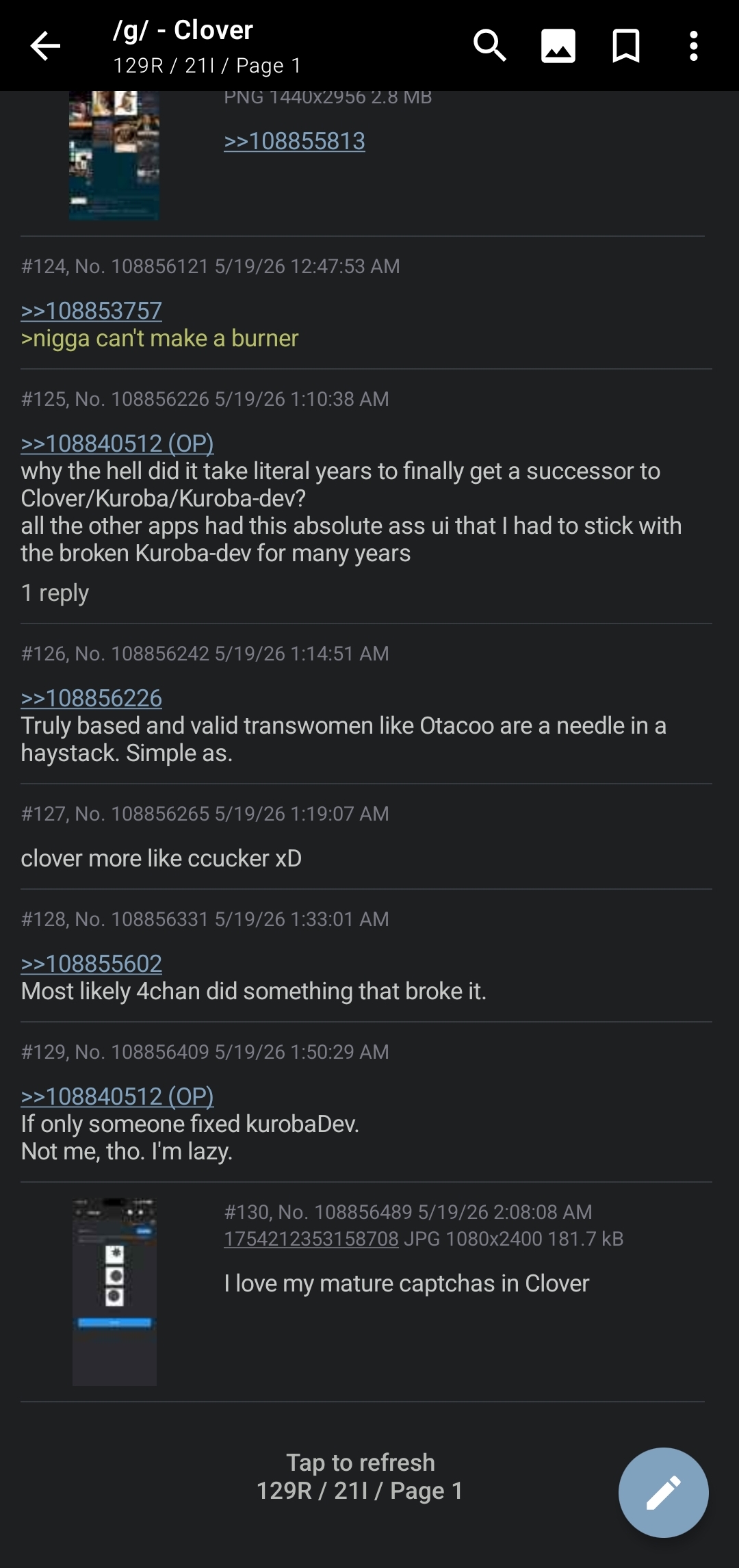Follow quote link >>108856226

tap(91, 698)
